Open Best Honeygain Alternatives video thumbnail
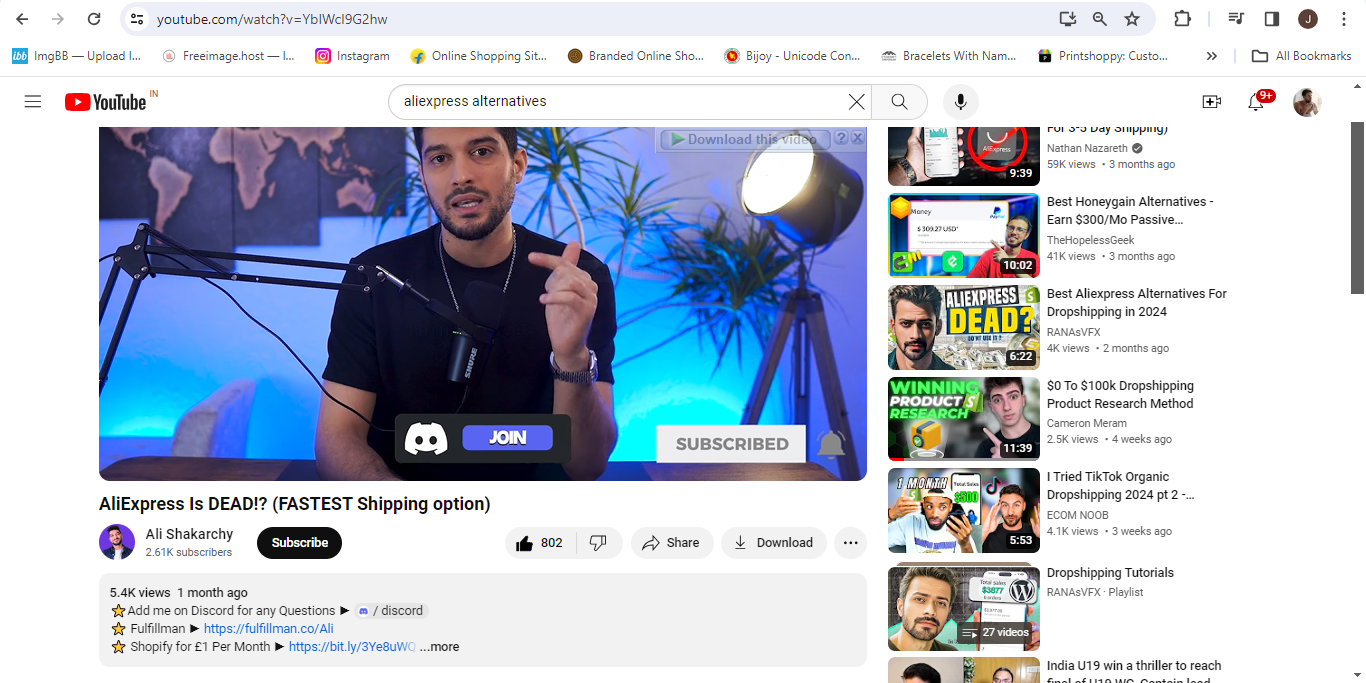 point(964,235)
